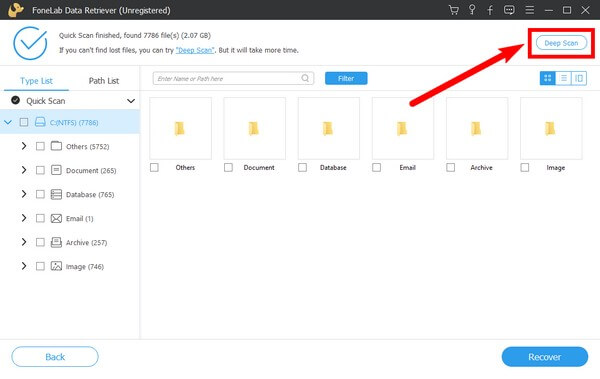Switch to list view
600x379 pixels.
tap(563, 78)
